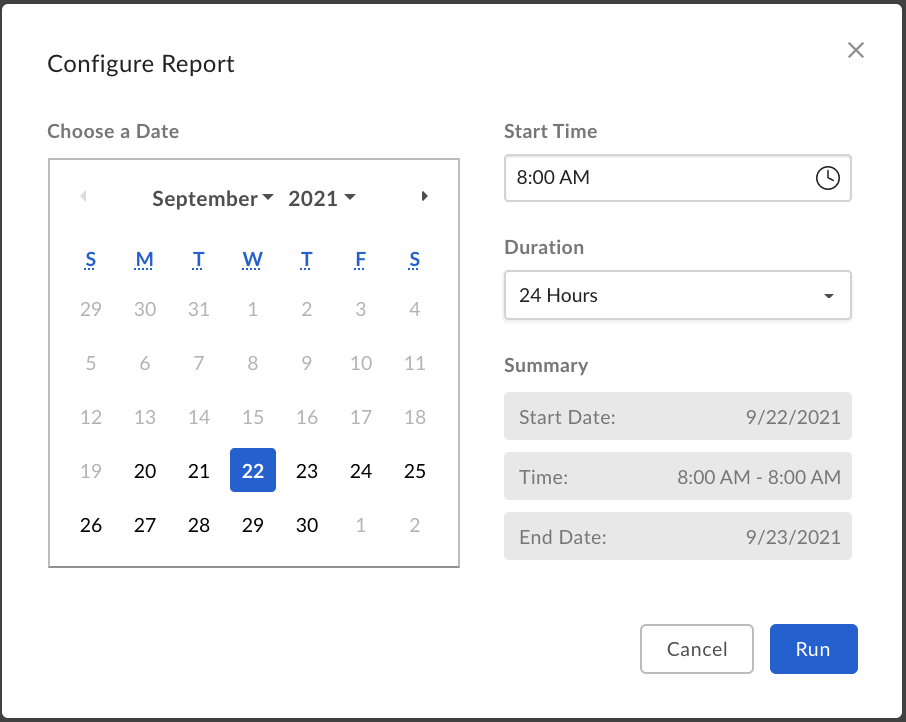Click the Friday column header link
This screenshot has height=722, width=906.
(360, 259)
